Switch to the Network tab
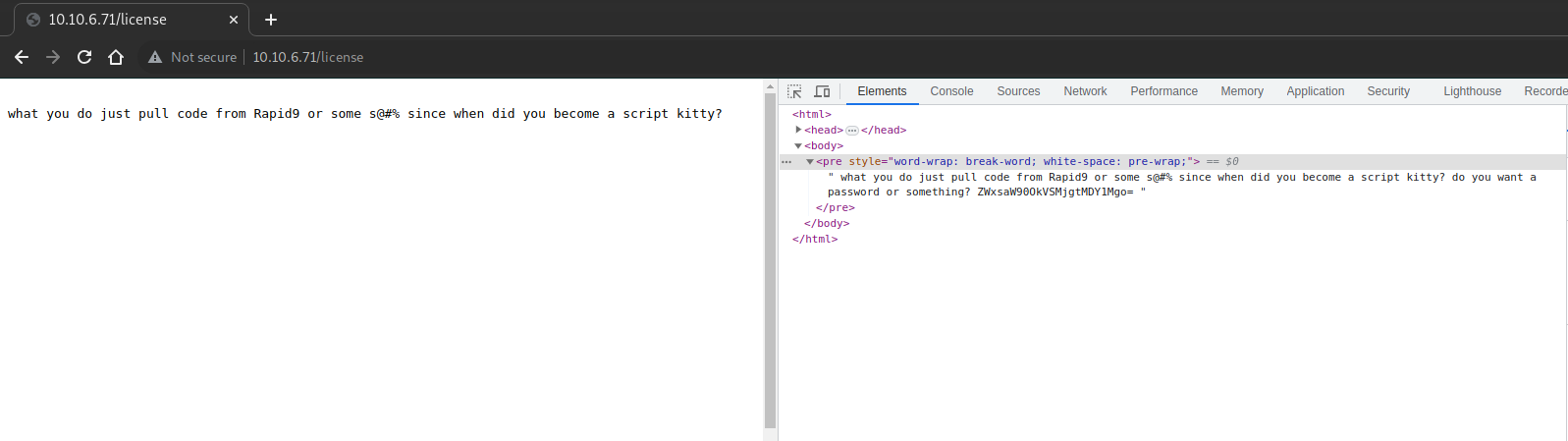The width and height of the screenshot is (1568, 441). tap(1085, 91)
